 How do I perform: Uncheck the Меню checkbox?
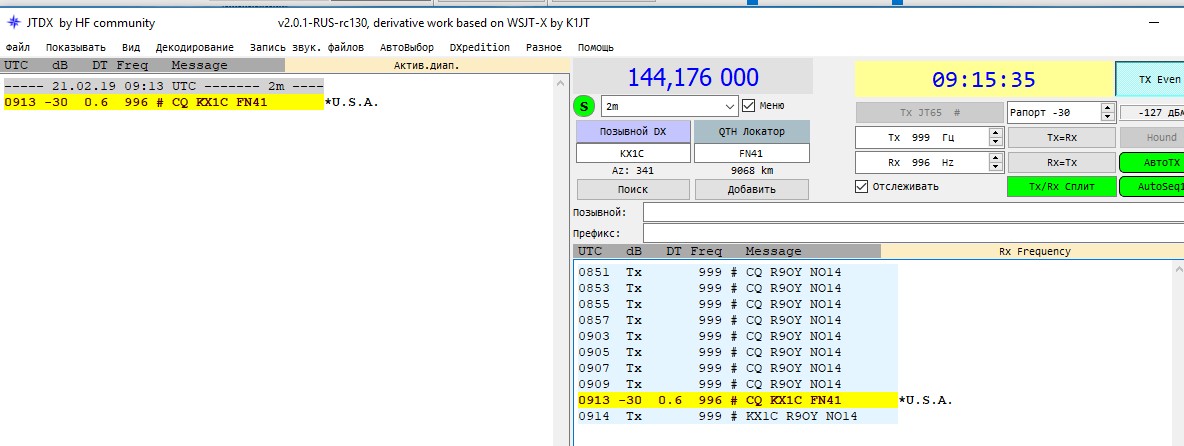749,105
